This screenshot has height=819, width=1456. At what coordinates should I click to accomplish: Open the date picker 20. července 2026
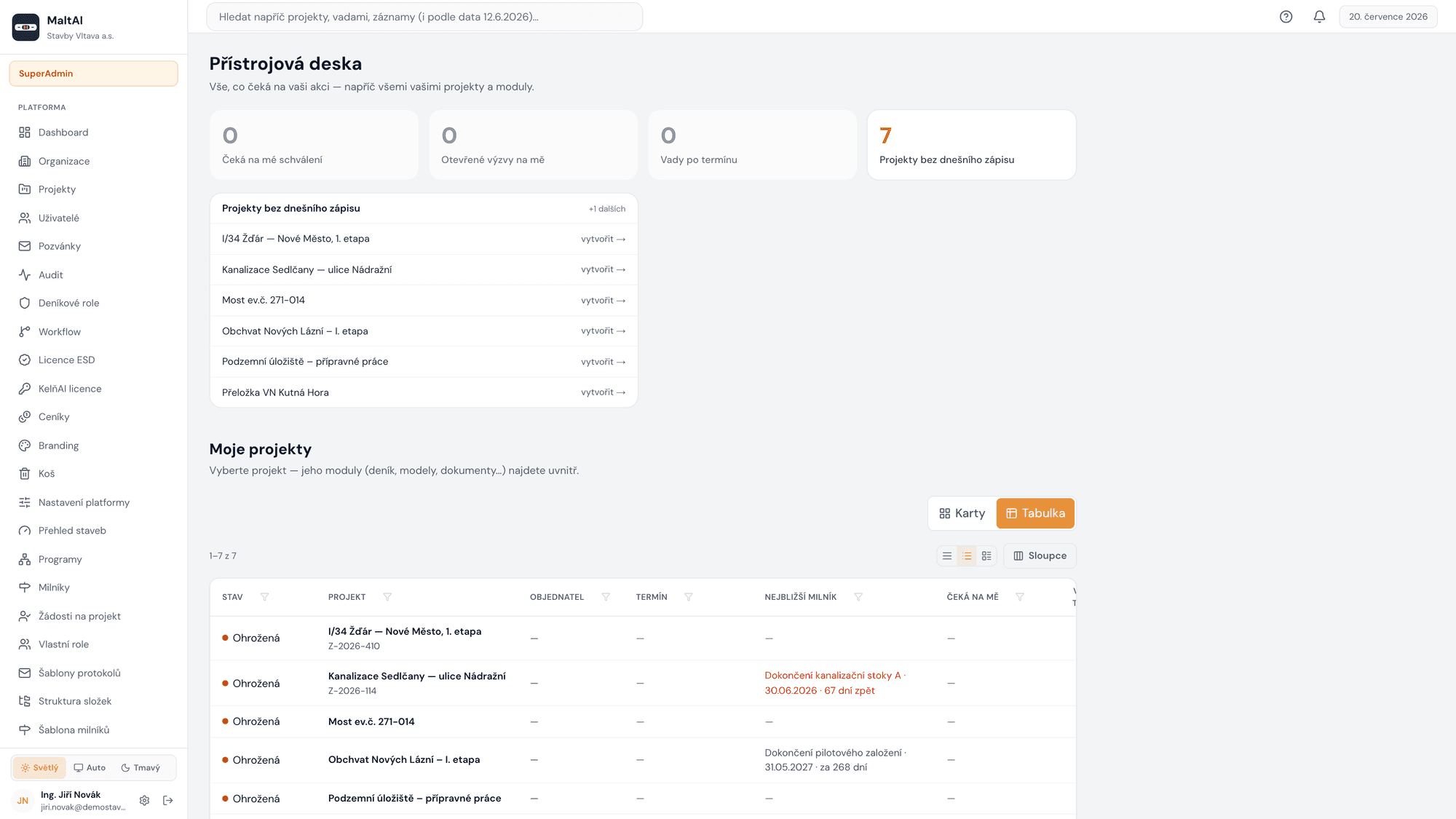tap(1388, 17)
